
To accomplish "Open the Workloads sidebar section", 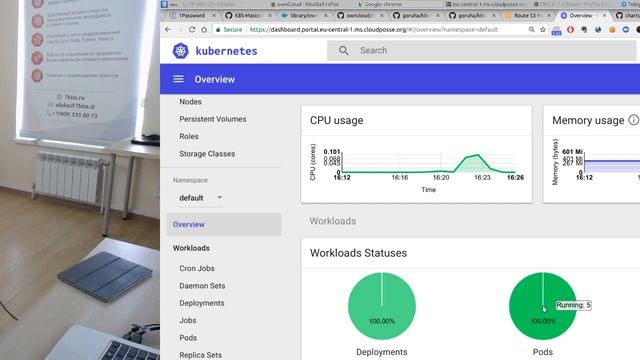I will [191, 248].
